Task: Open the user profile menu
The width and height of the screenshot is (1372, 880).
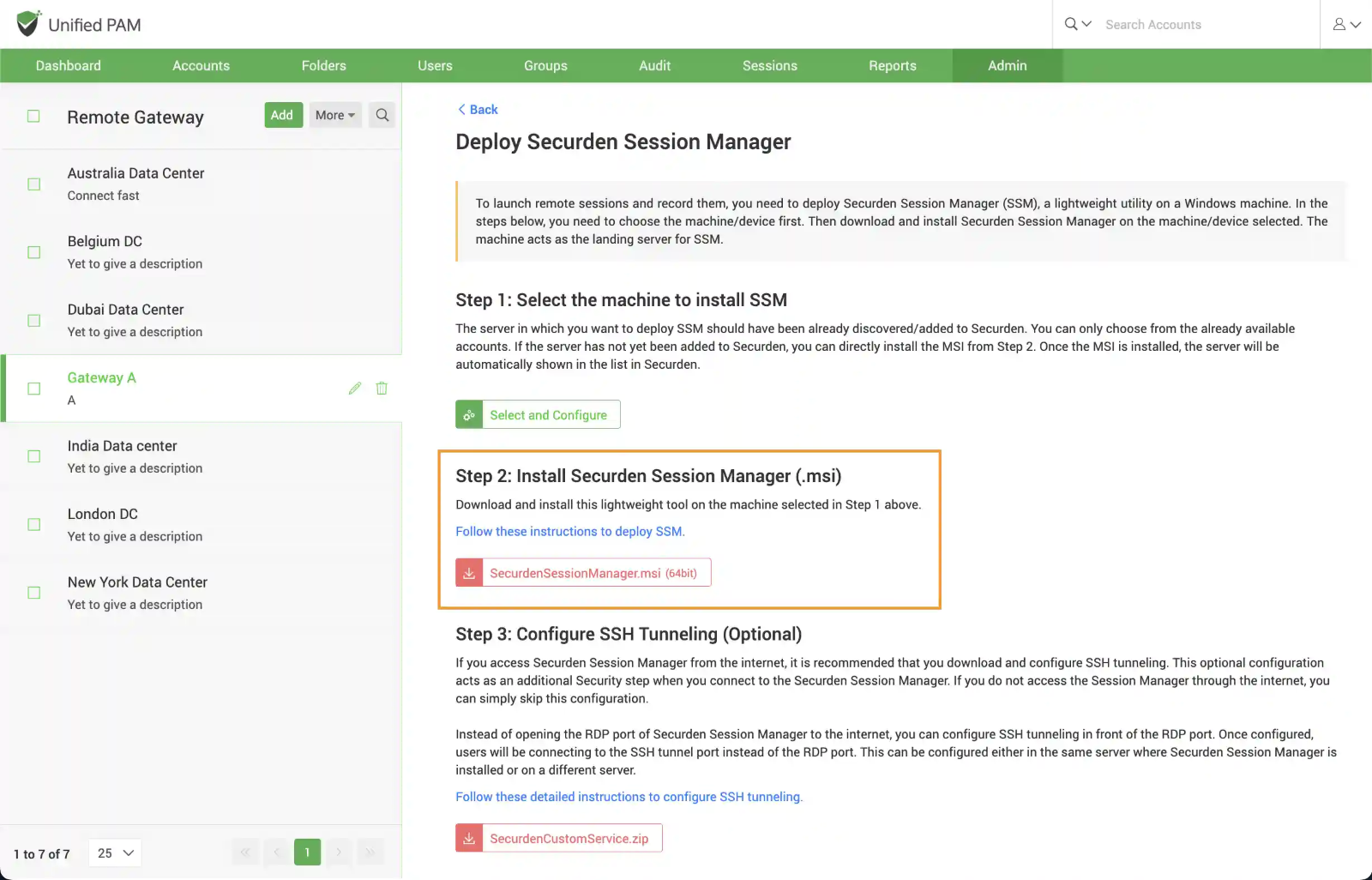Action: (x=1347, y=24)
